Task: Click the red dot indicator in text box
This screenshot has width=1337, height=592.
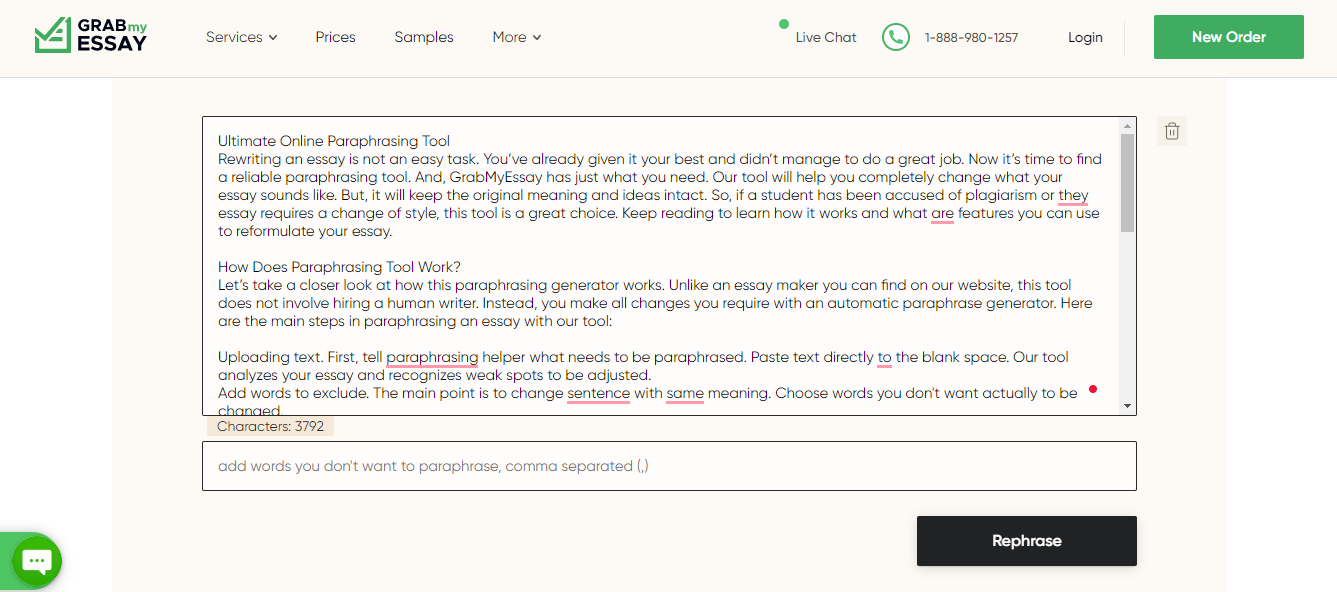Action: pos(1093,389)
